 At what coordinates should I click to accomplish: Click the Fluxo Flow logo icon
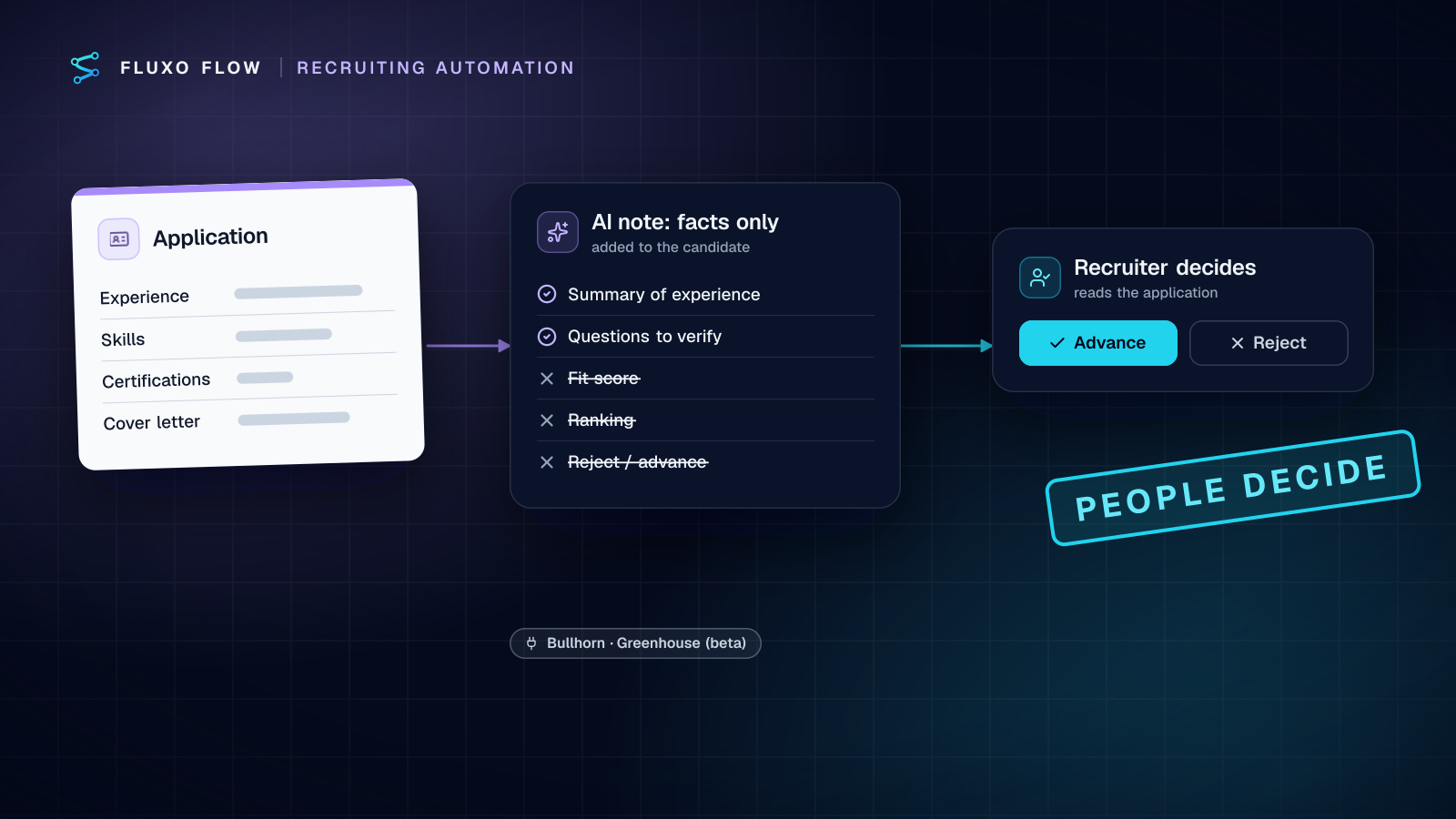(86, 68)
